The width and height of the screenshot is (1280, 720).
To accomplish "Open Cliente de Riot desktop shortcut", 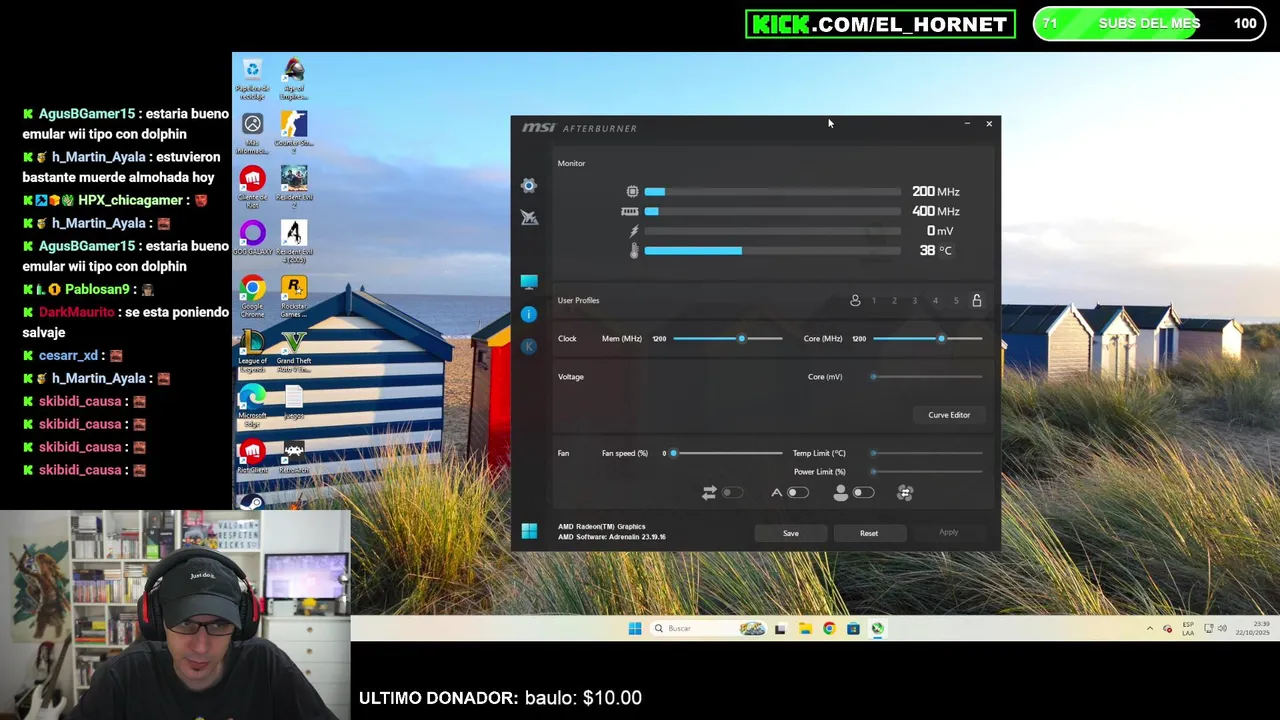I will (x=252, y=187).
